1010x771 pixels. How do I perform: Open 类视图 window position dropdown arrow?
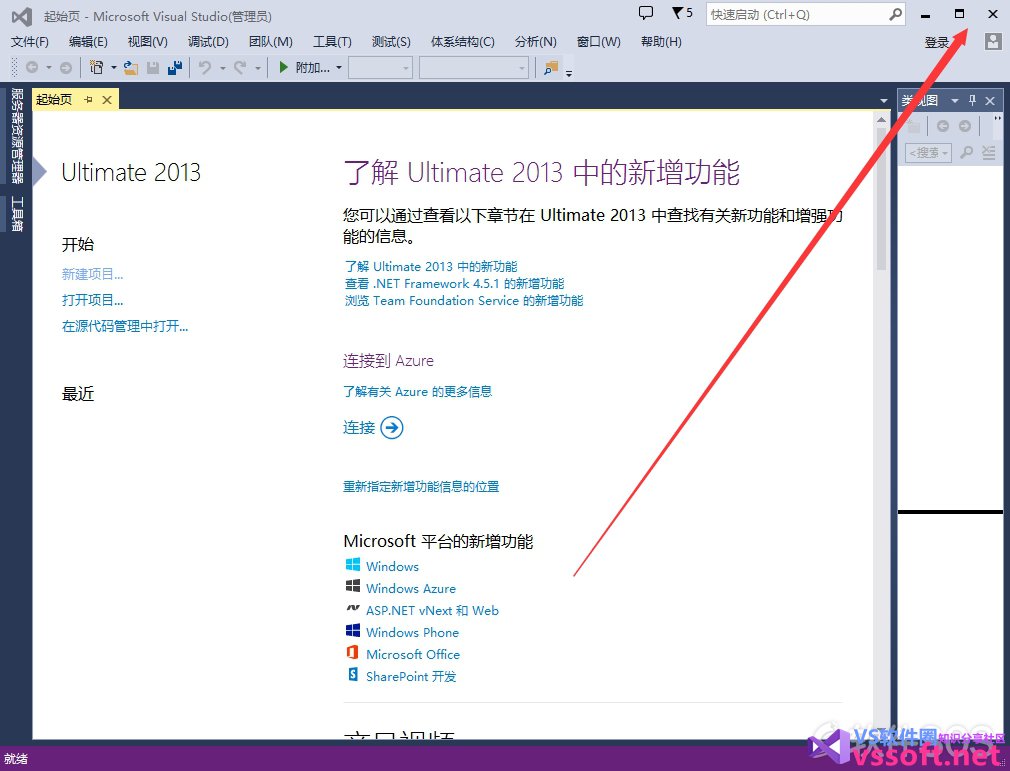pos(955,100)
